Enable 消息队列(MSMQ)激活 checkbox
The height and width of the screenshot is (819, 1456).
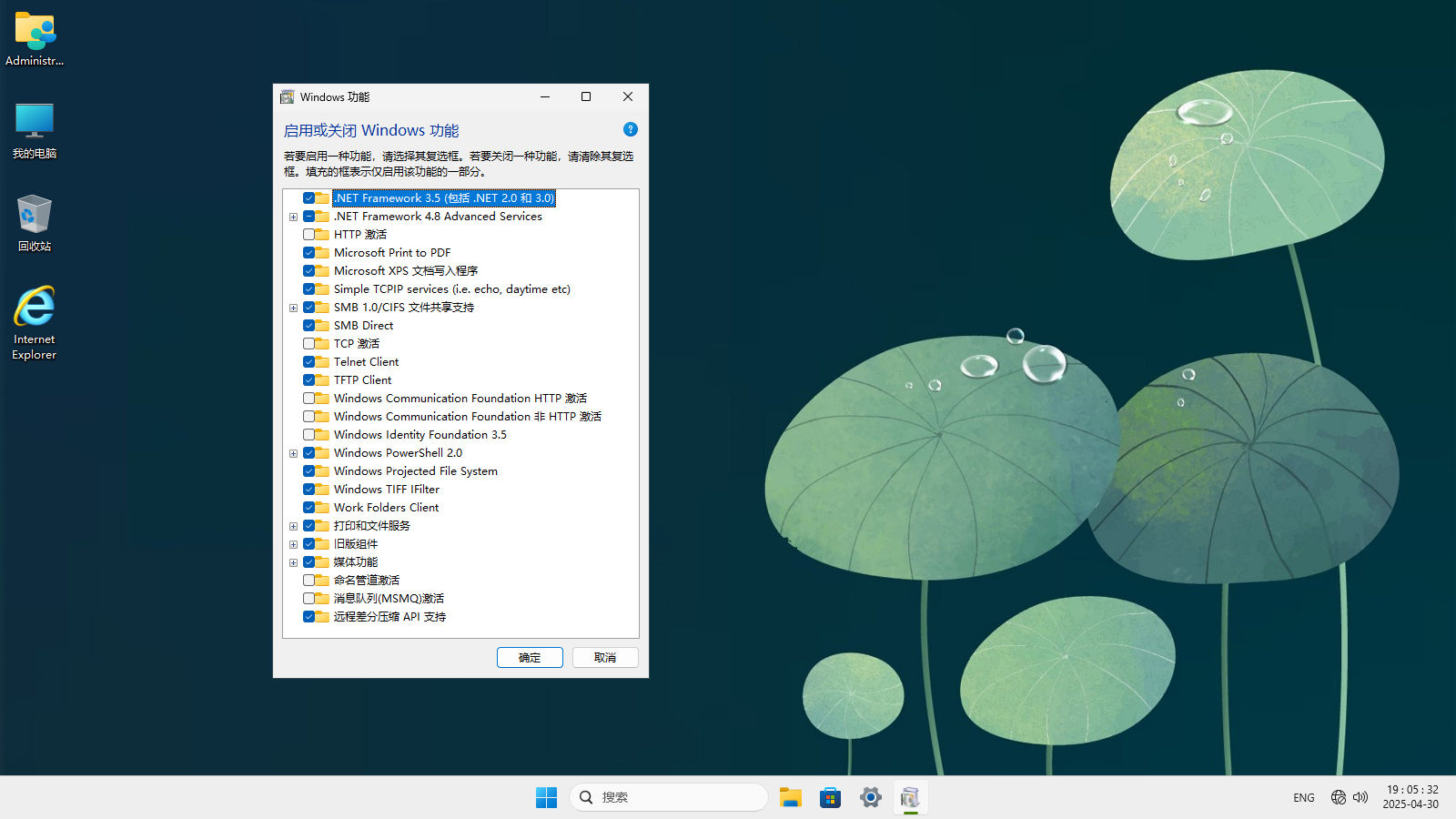[308, 598]
